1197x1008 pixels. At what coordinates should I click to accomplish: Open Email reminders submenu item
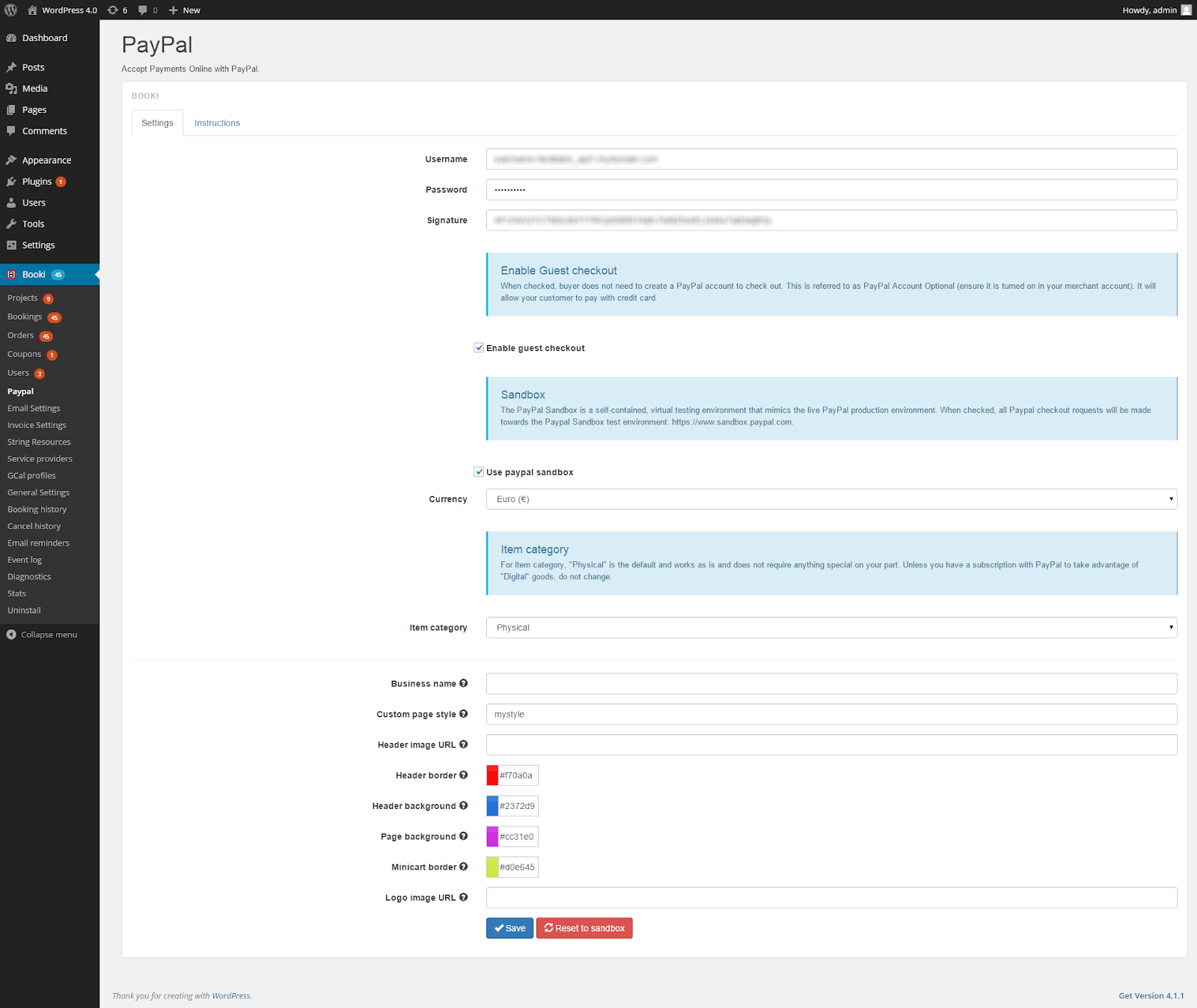point(38,543)
